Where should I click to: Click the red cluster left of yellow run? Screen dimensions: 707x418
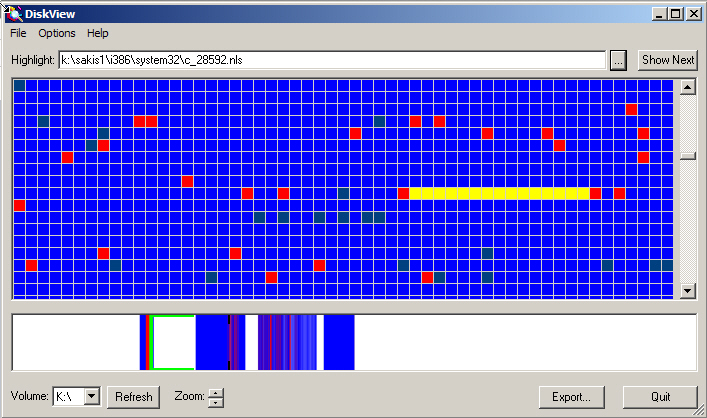tap(403, 193)
